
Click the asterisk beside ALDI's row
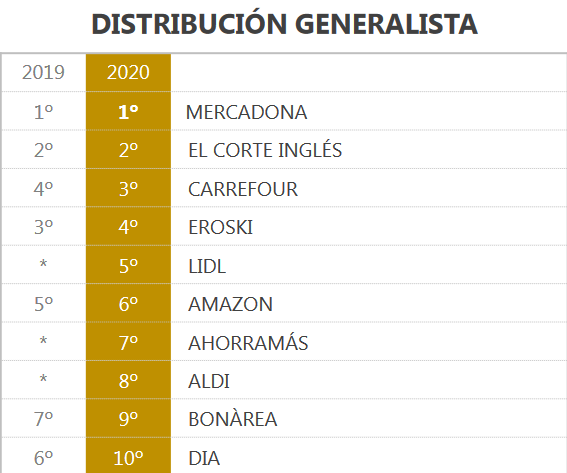(x=43, y=379)
